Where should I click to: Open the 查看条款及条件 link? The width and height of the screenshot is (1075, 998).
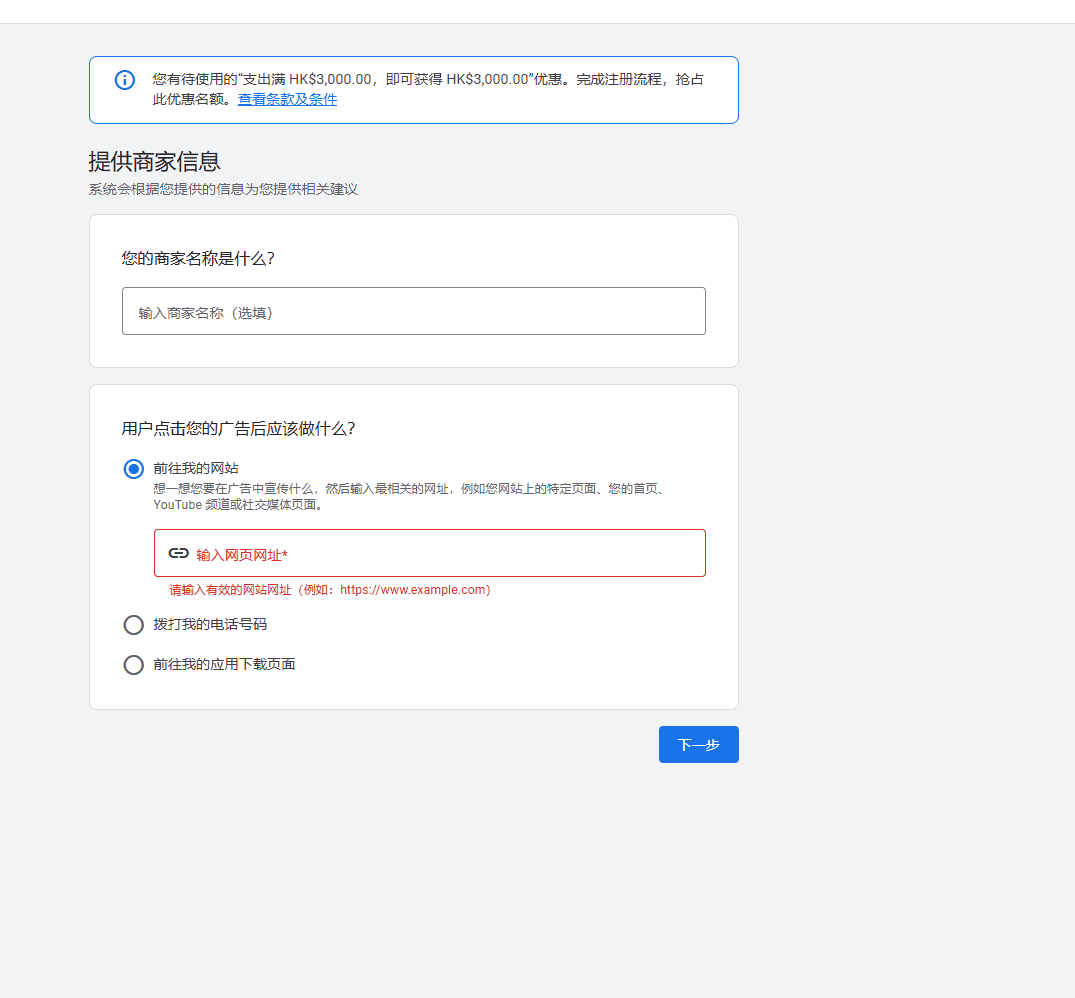pyautogui.click(x=287, y=99)
